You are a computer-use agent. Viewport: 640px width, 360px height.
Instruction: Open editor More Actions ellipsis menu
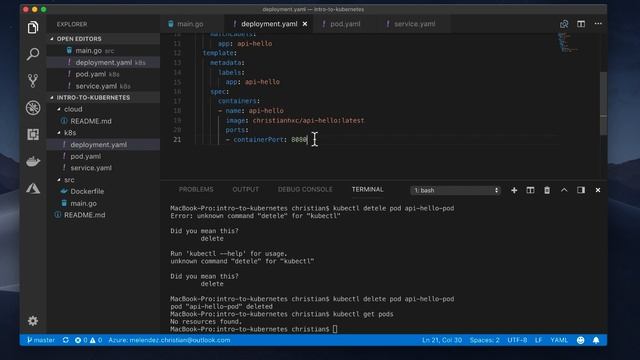(x=598, y=24)
